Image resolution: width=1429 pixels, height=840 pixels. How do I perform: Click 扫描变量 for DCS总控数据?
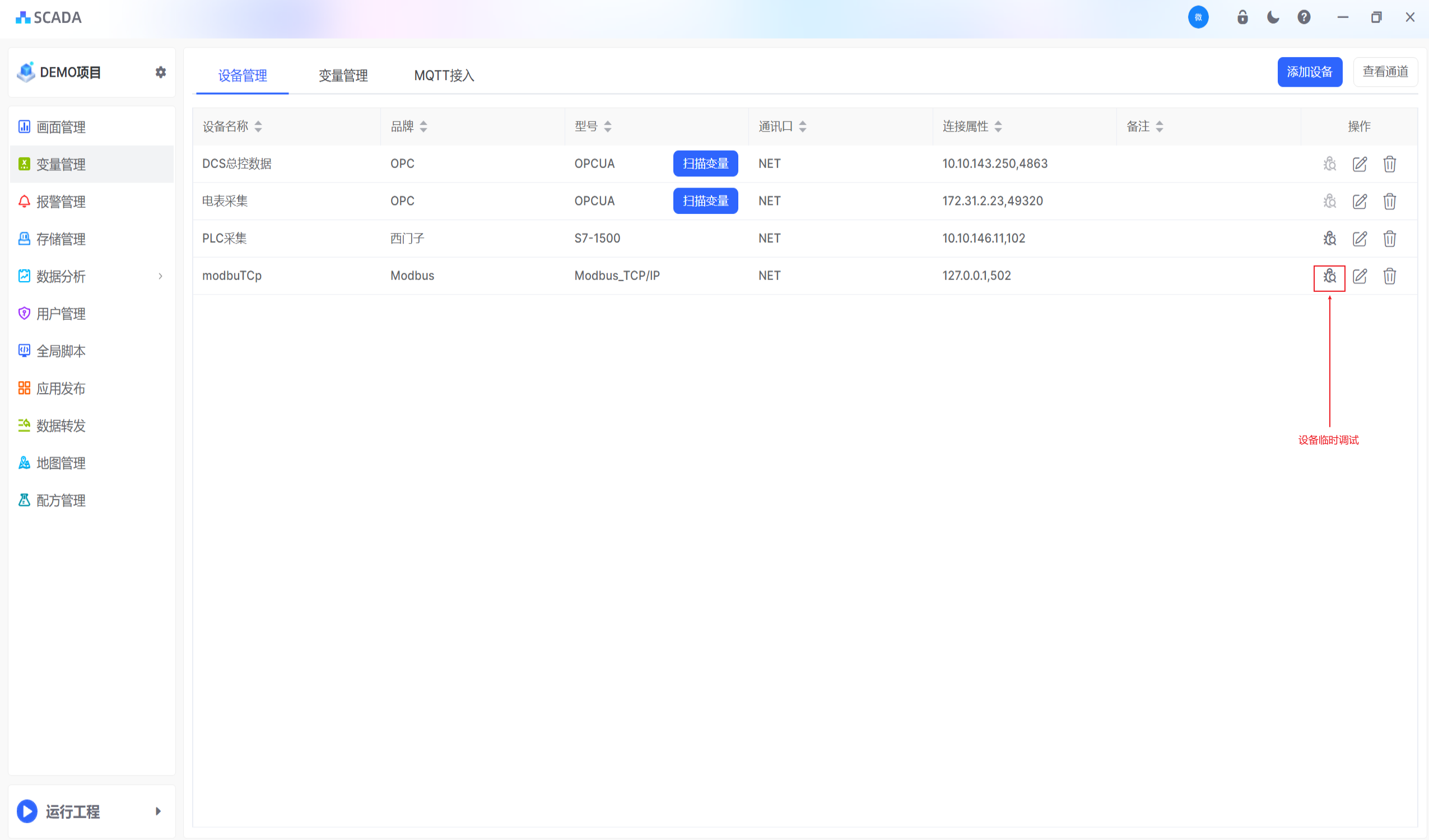point(705,164)
